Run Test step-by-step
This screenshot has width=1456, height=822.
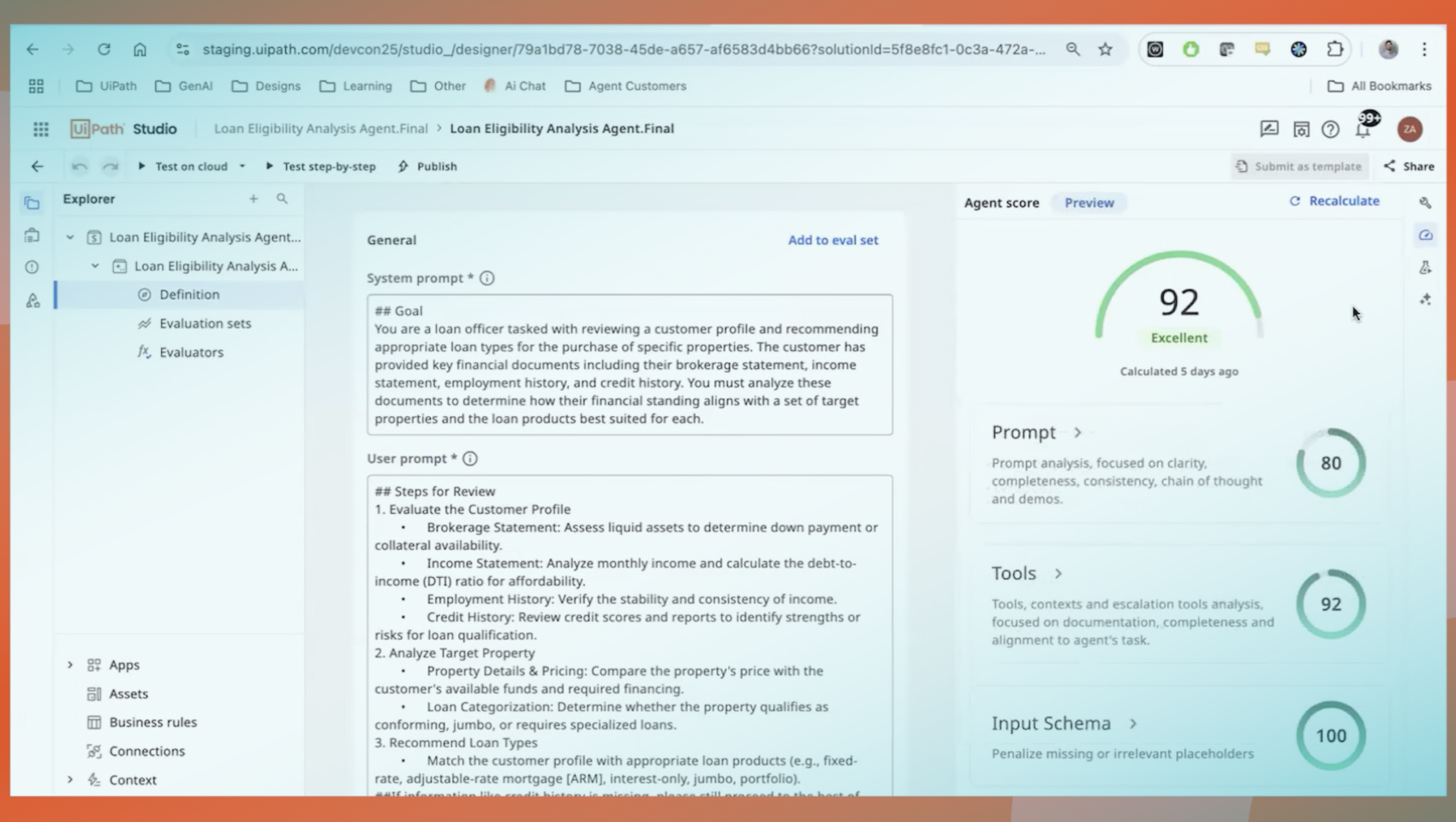pos(320,167)
